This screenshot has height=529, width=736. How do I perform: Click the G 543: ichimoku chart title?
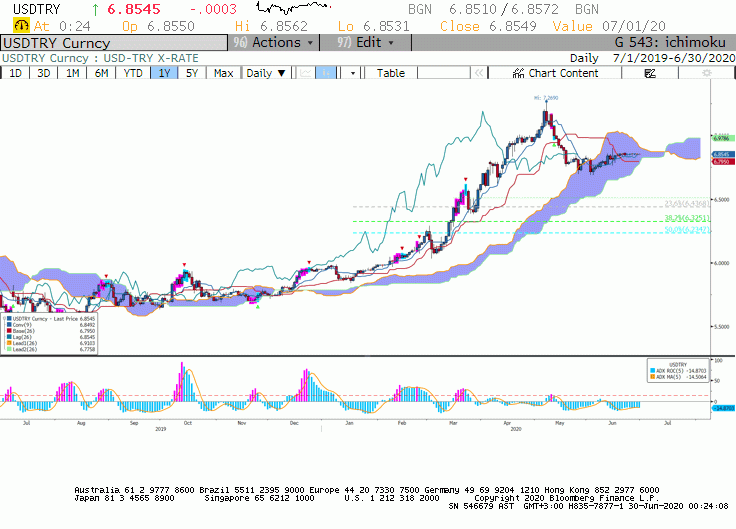pos(670,42)
